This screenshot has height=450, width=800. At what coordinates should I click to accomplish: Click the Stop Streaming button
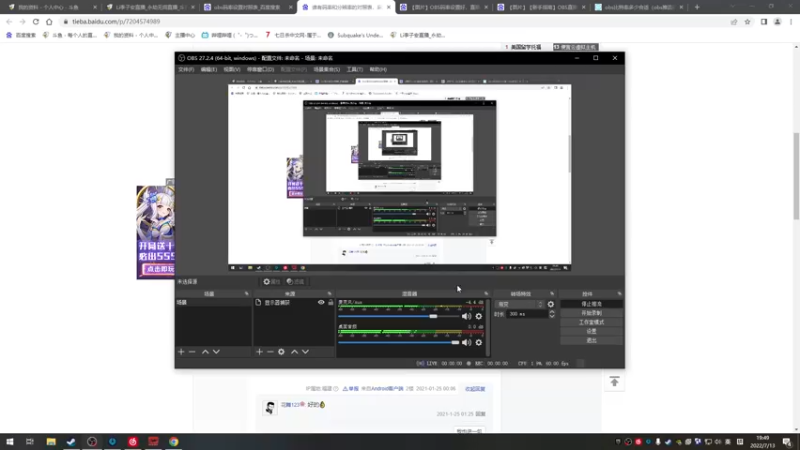tap(591, 304)
